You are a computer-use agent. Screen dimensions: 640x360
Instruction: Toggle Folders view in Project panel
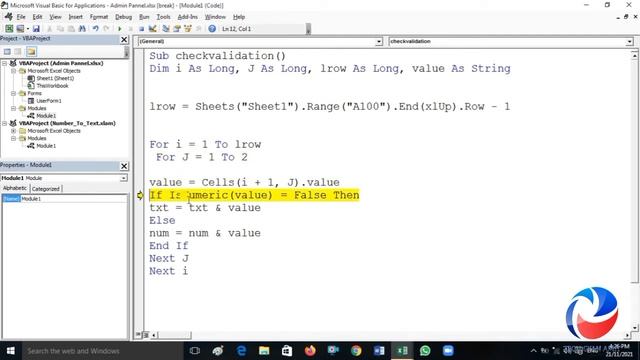[x=31, y=51]
